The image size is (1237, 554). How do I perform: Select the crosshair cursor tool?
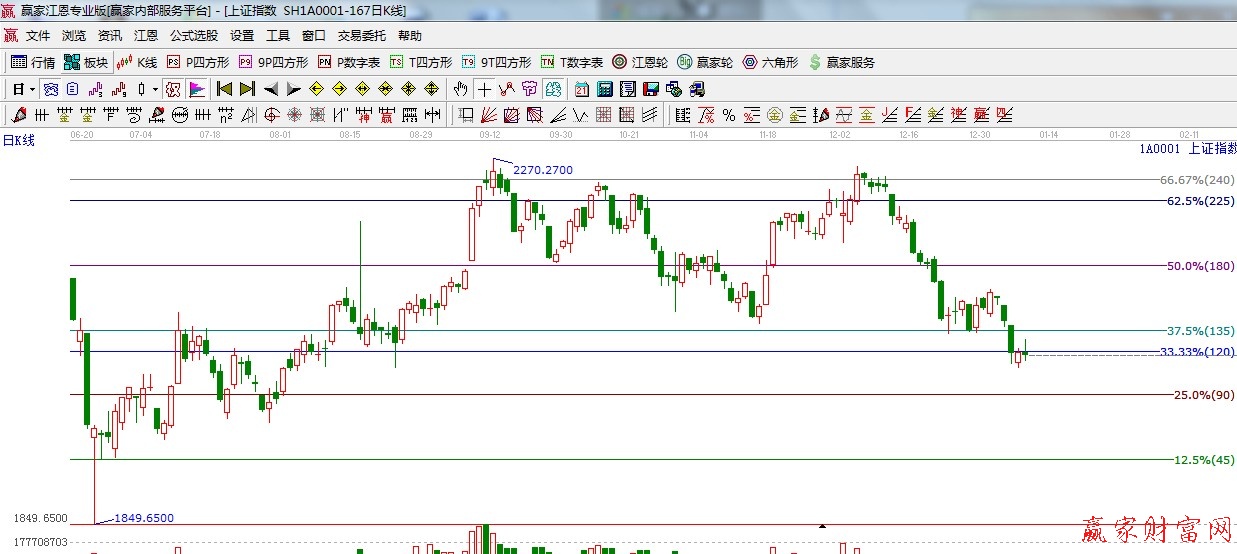click(484, 89)
